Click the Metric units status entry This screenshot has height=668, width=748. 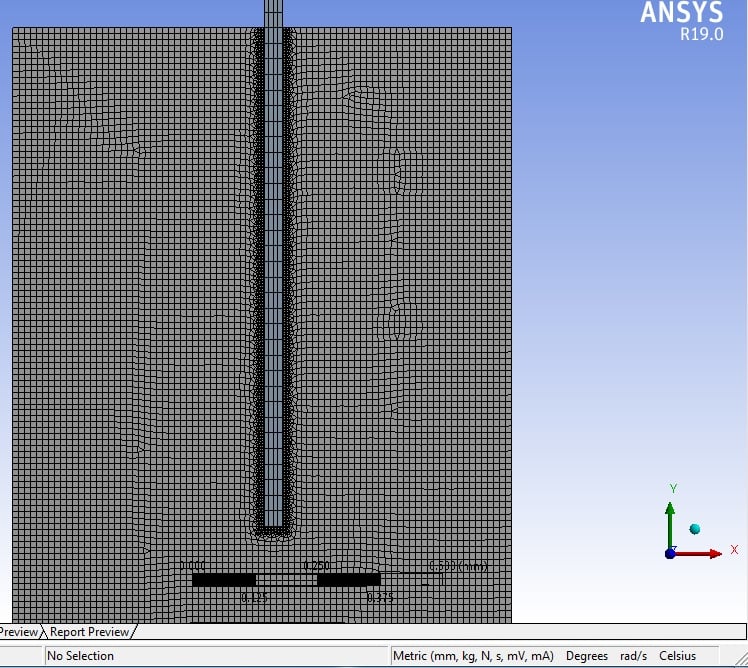[x=473, y=656]
